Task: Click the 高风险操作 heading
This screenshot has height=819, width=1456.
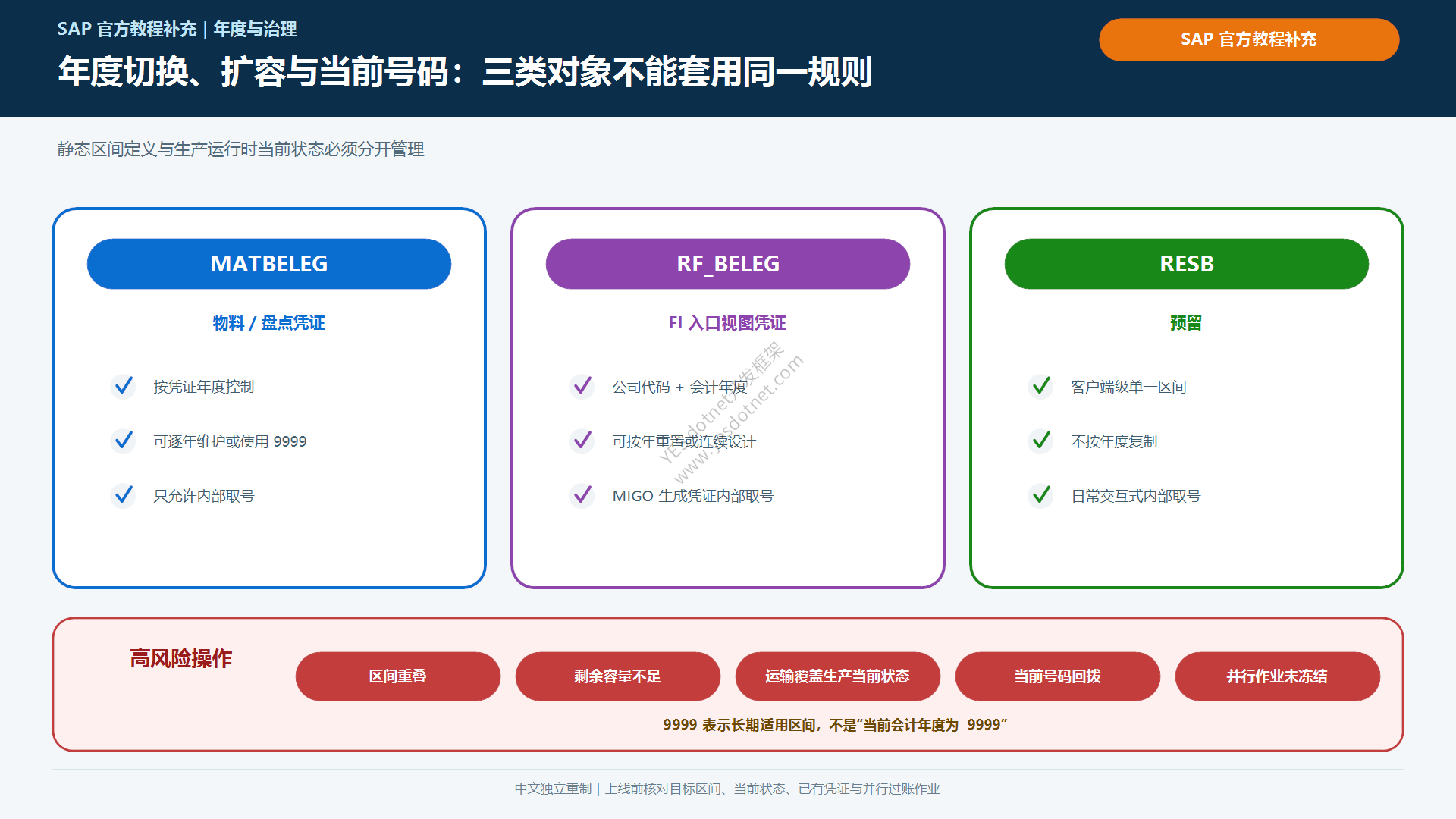Action: click(x=180, y=658)
